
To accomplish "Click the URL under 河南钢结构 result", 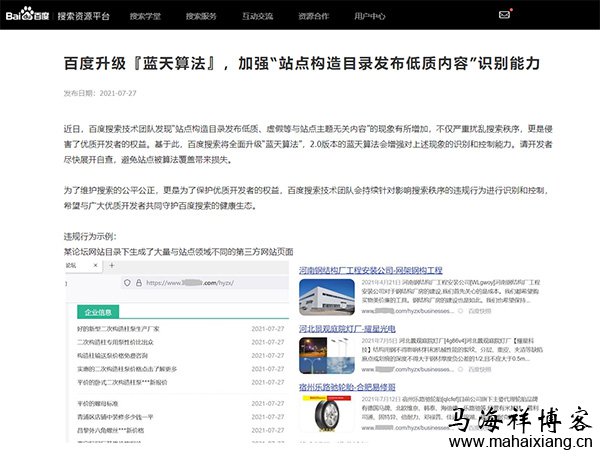I will pyautogui.click(x=408, y=311).
